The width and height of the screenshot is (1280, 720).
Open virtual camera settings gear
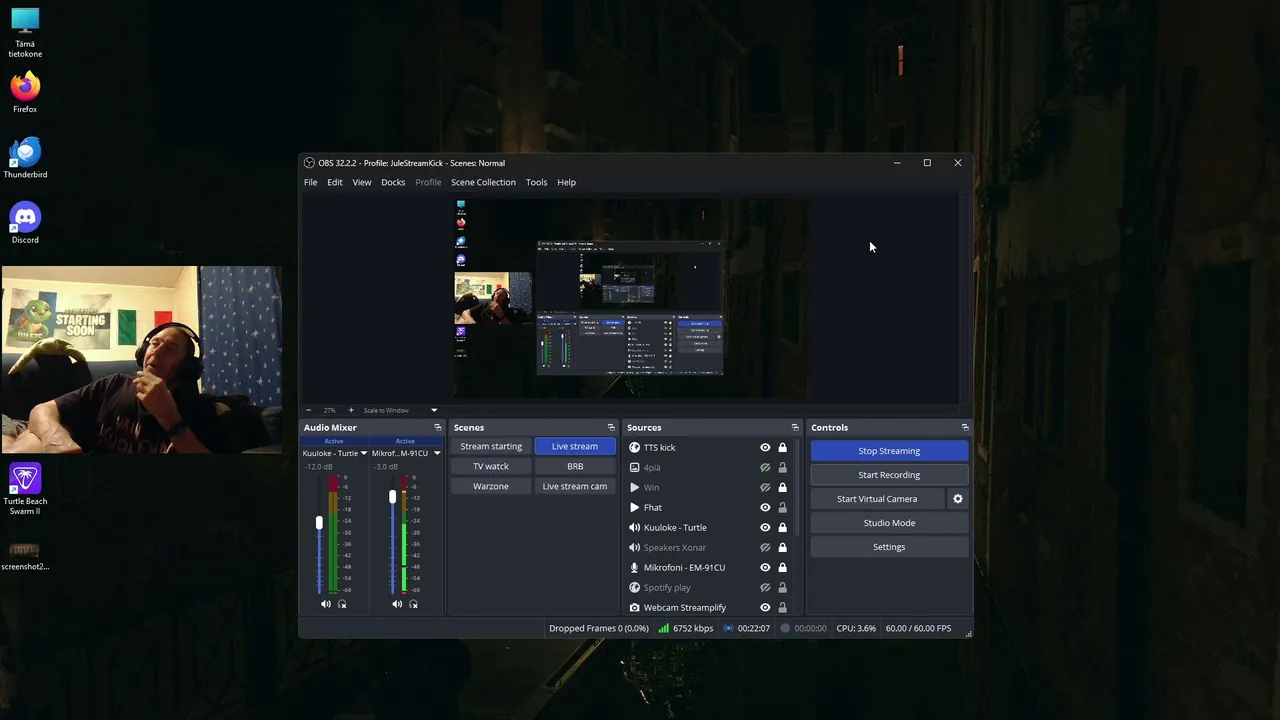coord(958,499)
